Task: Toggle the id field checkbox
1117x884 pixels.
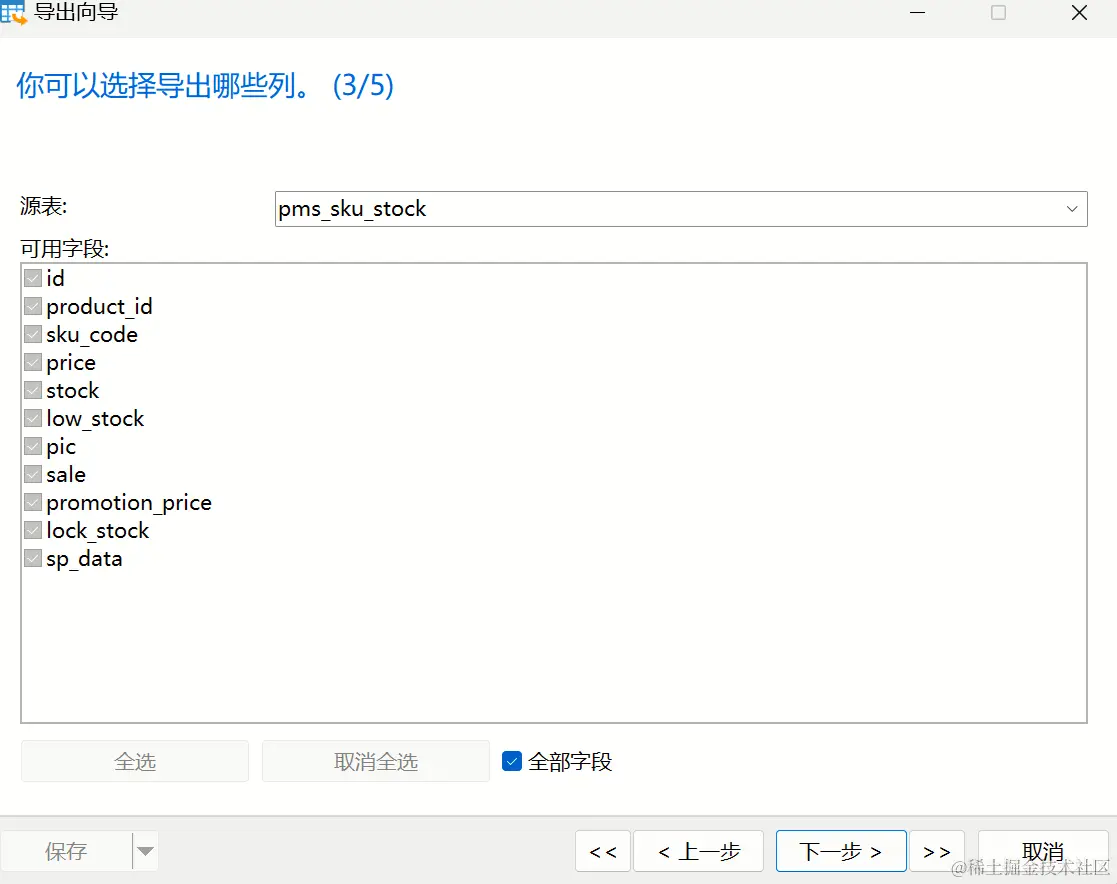Action: click(x=33, y=278)
